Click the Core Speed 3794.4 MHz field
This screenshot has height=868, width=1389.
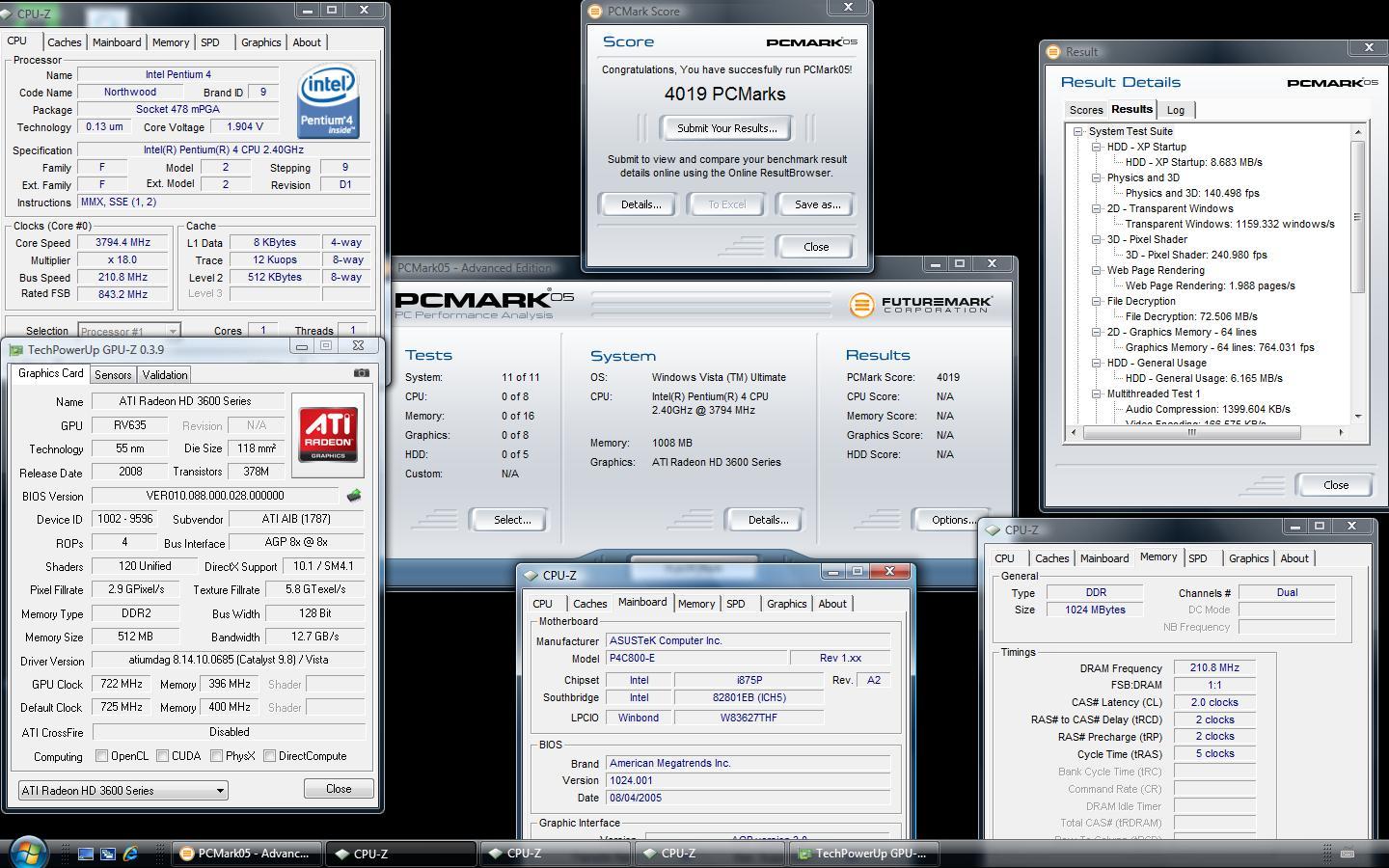[x=122, y=243]
